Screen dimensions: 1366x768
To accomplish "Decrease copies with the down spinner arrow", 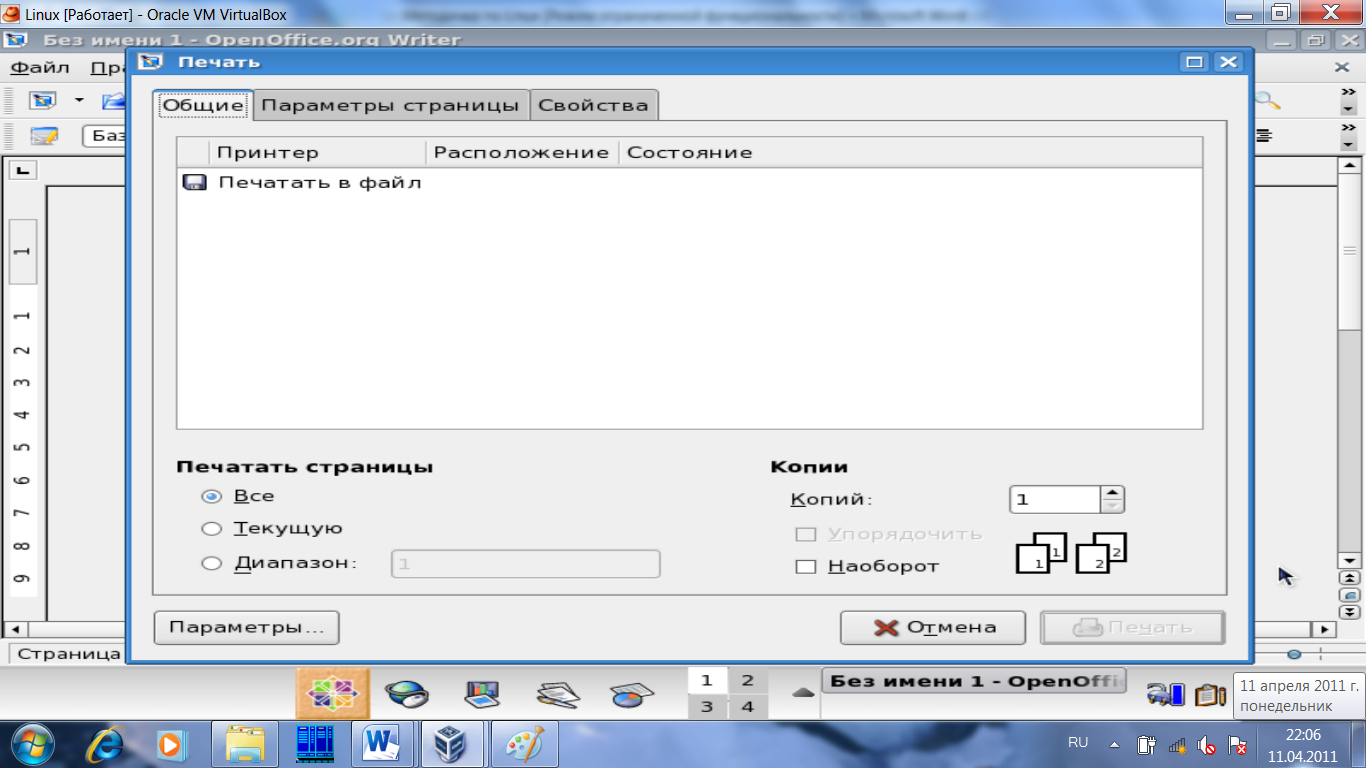I will coord(1113,506).
